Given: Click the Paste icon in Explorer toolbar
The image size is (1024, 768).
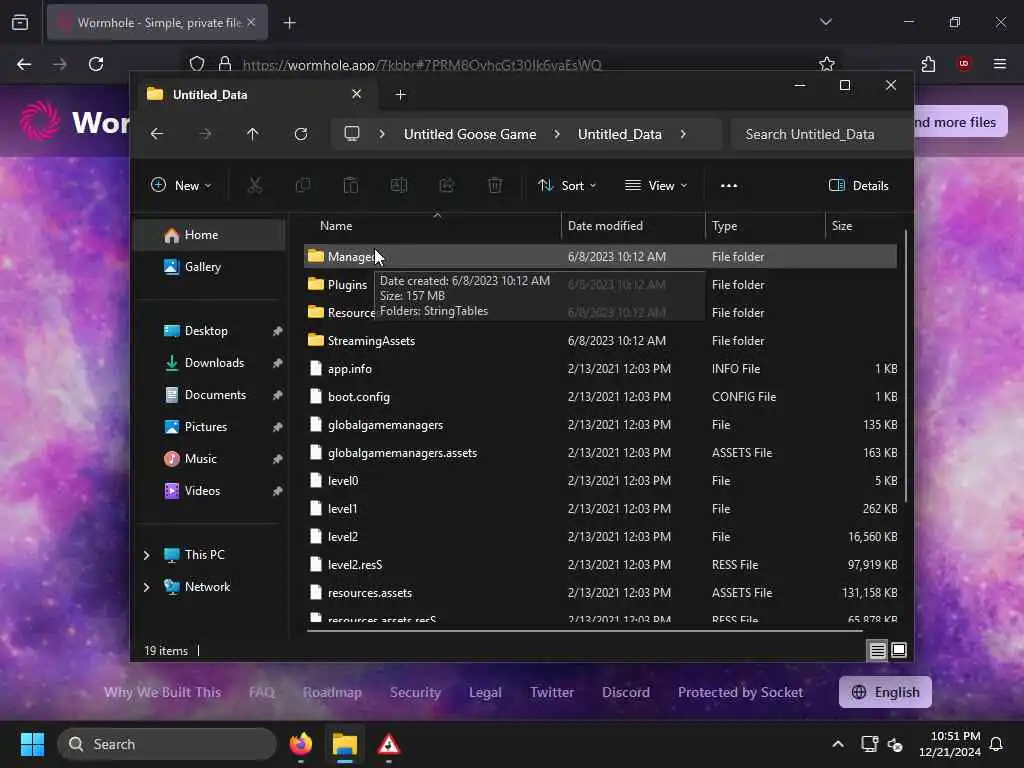Looking at the screenshot, I should pos(351,185).
